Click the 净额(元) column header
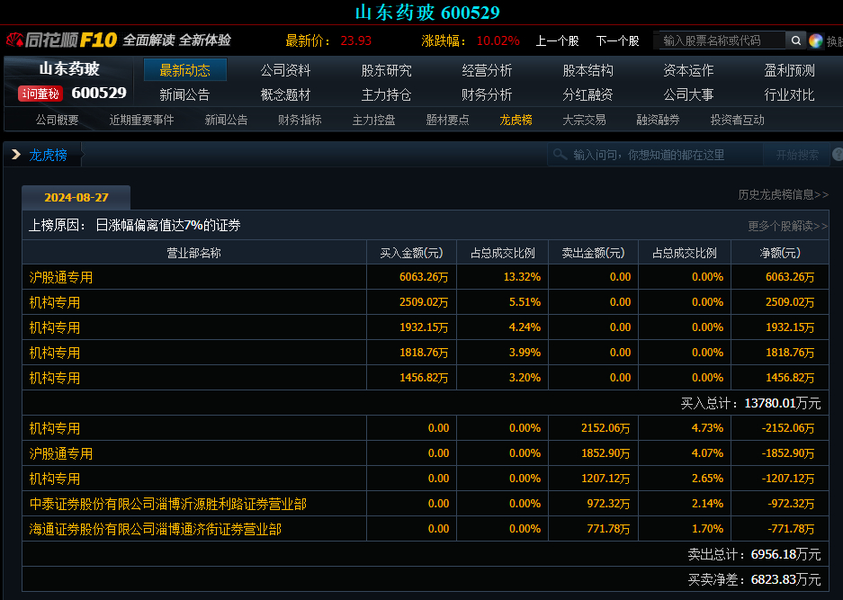This screenshot has width=843, height=600. click(780, 253)
